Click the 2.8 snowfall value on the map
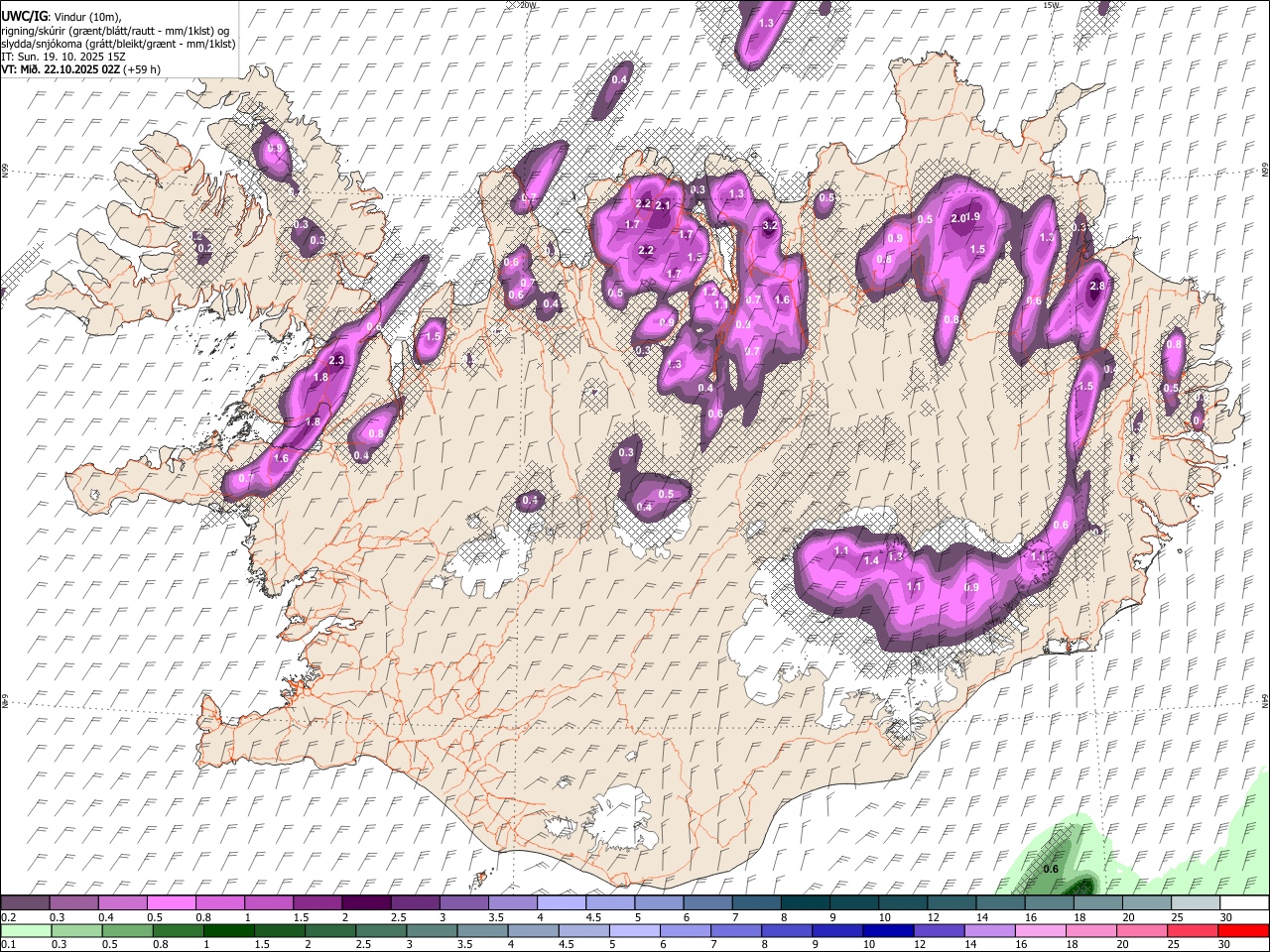This screenshot has height=952, width=1270. 1096,286
